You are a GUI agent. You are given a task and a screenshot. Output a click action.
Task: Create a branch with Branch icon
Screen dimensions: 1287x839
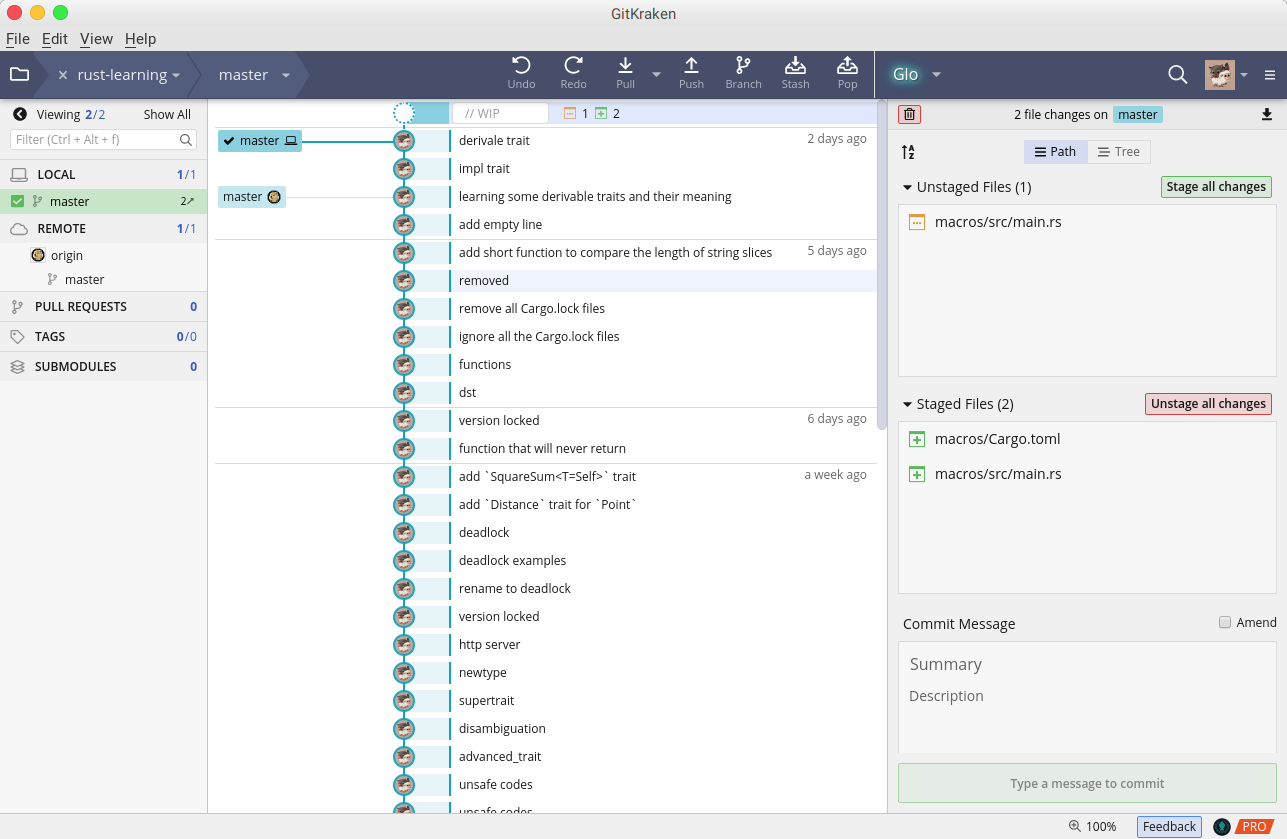(743, 66)
